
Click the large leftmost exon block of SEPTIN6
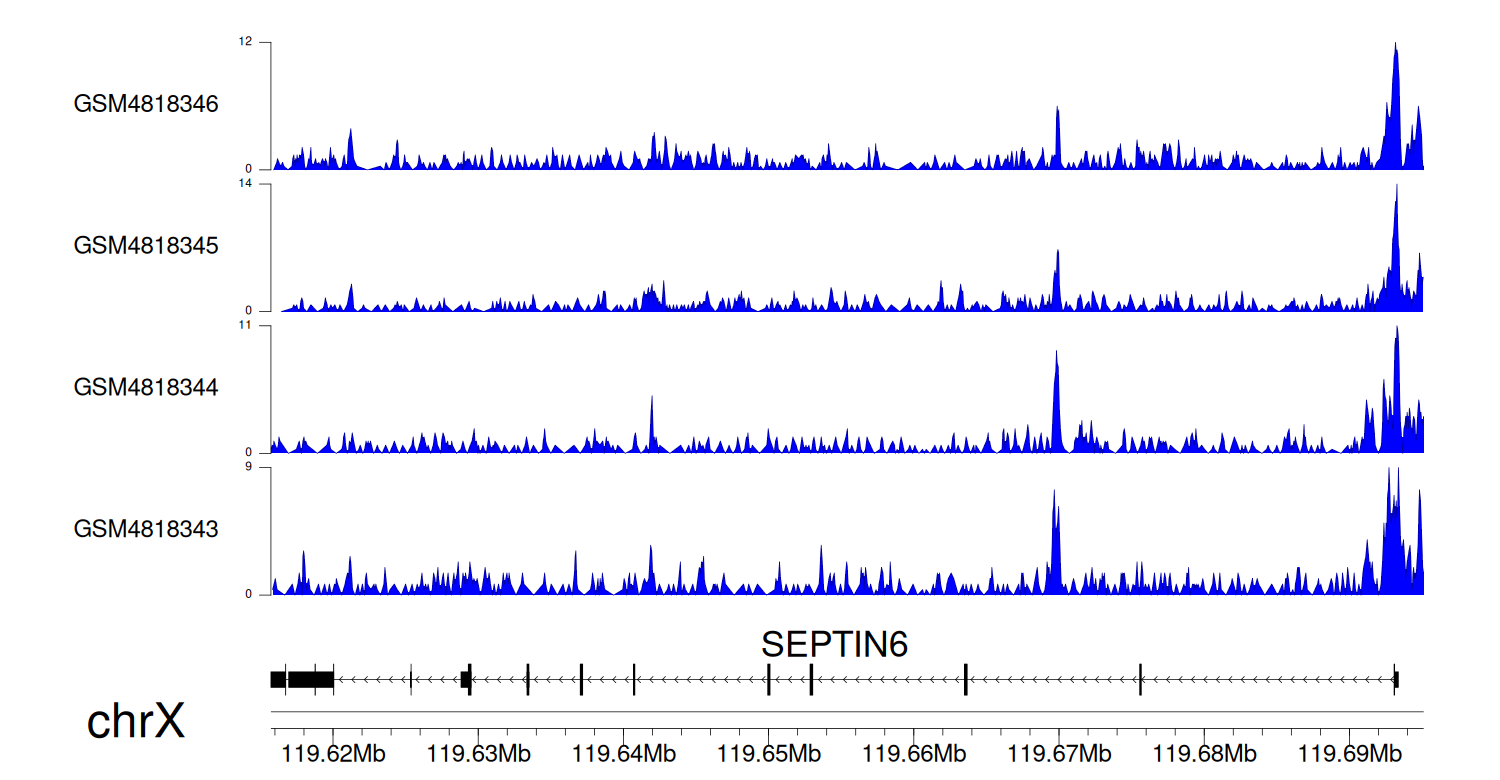click(x=310, y=679)
